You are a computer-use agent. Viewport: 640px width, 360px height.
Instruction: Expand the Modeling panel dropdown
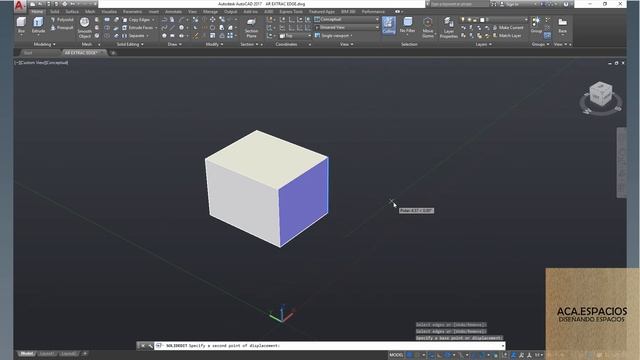coord(44,44)
